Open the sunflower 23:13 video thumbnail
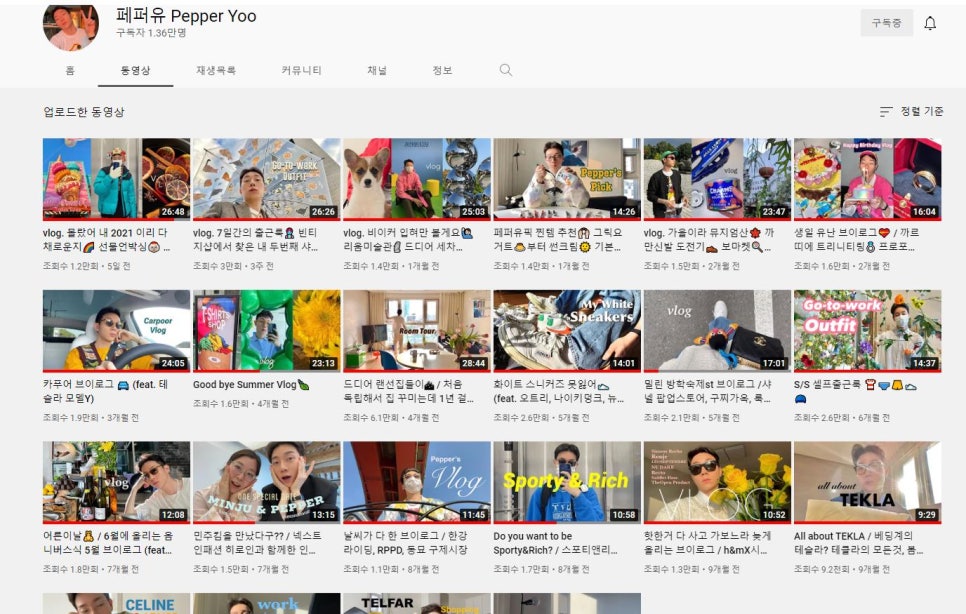 (267, 331)
